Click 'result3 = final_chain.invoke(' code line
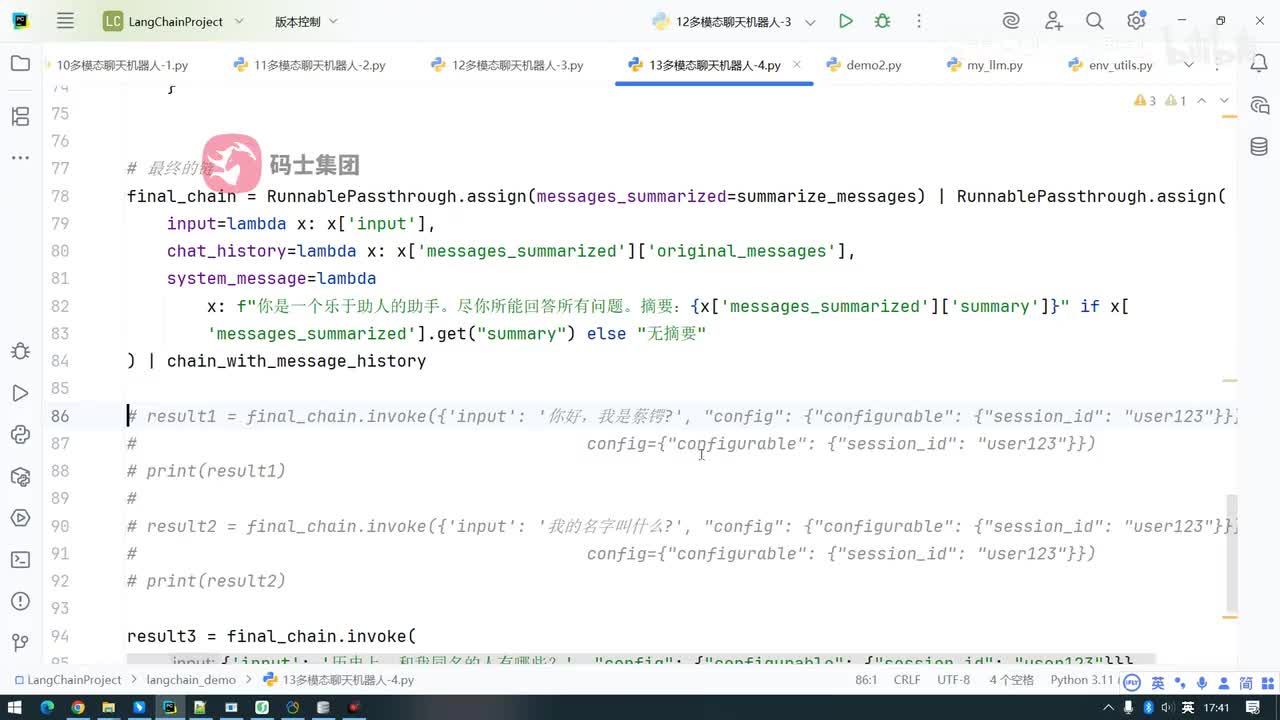The image size is (1280, 720). (271, 636)
